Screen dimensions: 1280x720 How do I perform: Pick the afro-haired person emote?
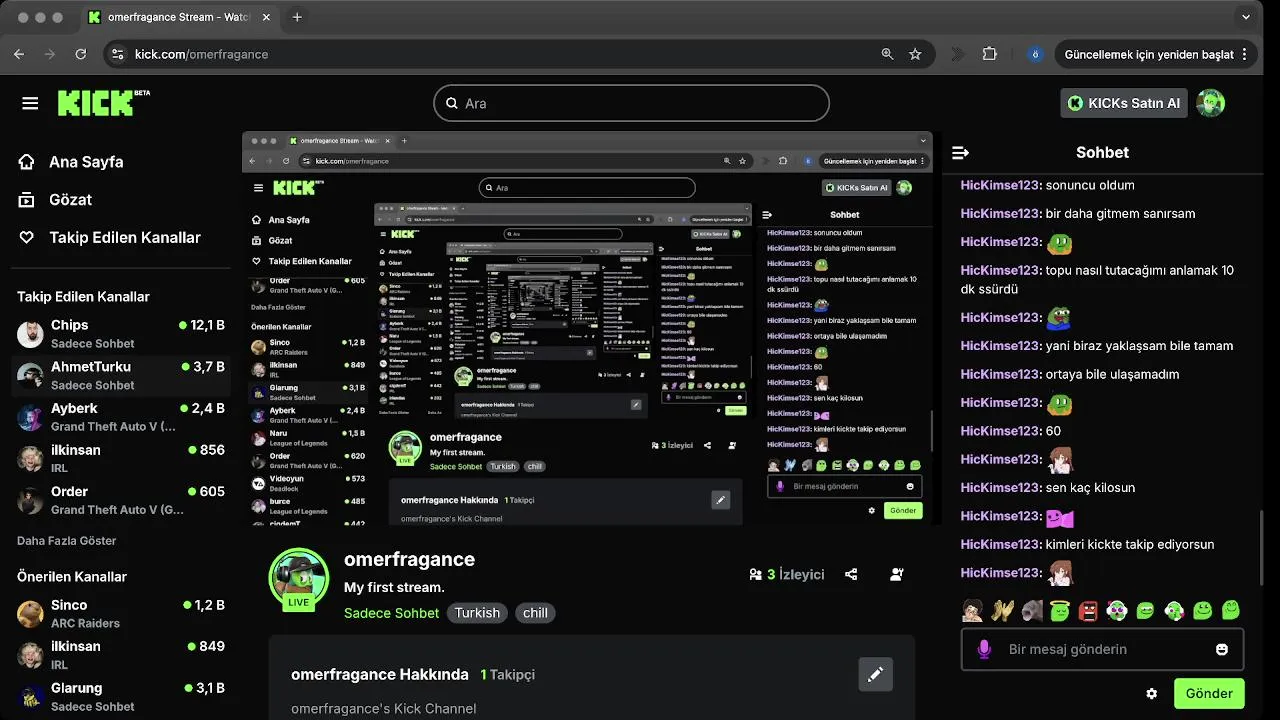pos(973,610)
